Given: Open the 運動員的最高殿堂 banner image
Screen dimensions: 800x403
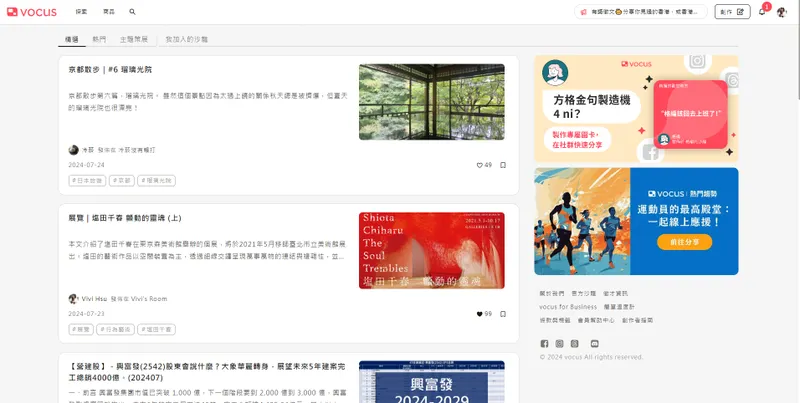Looking at the screenshot, I should (x=636, y=221).
